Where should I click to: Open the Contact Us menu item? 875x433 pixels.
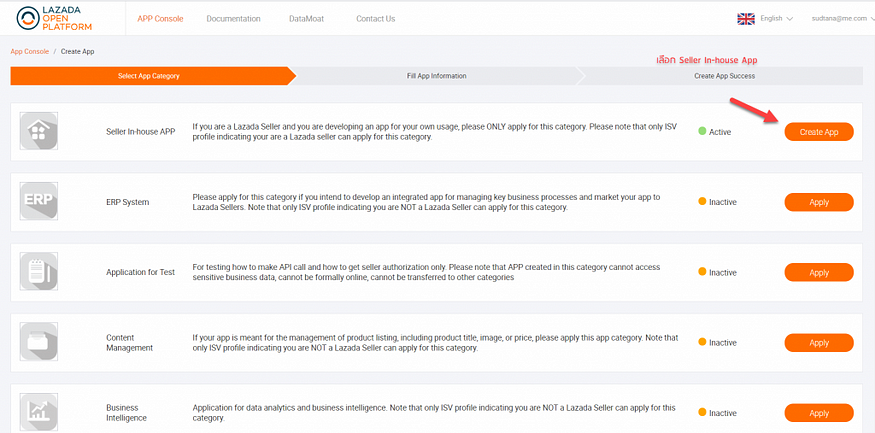pos(376,18)
